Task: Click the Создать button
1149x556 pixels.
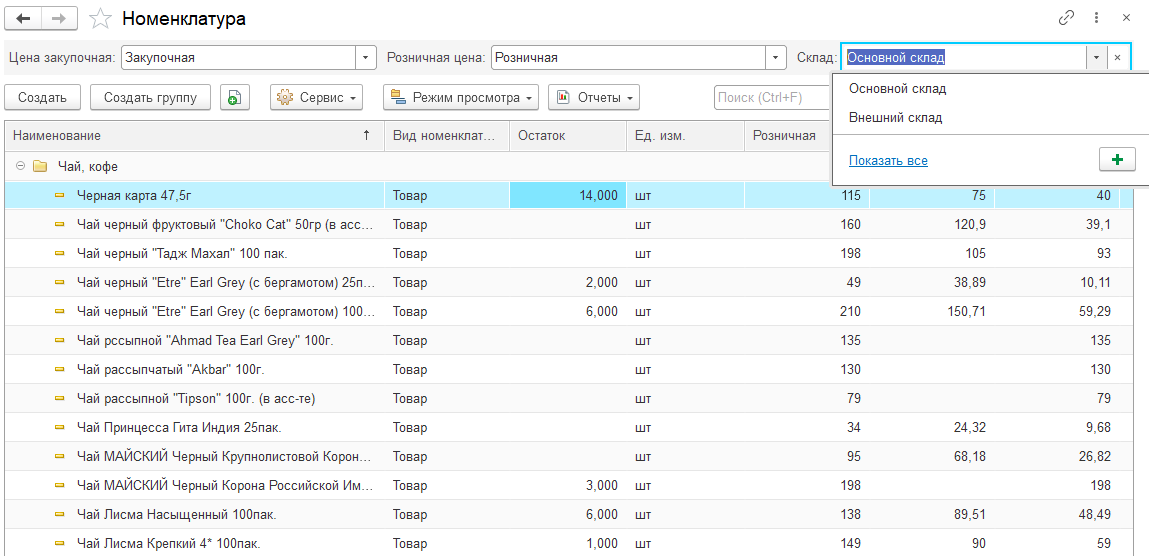Action: [x=43, y=97]
